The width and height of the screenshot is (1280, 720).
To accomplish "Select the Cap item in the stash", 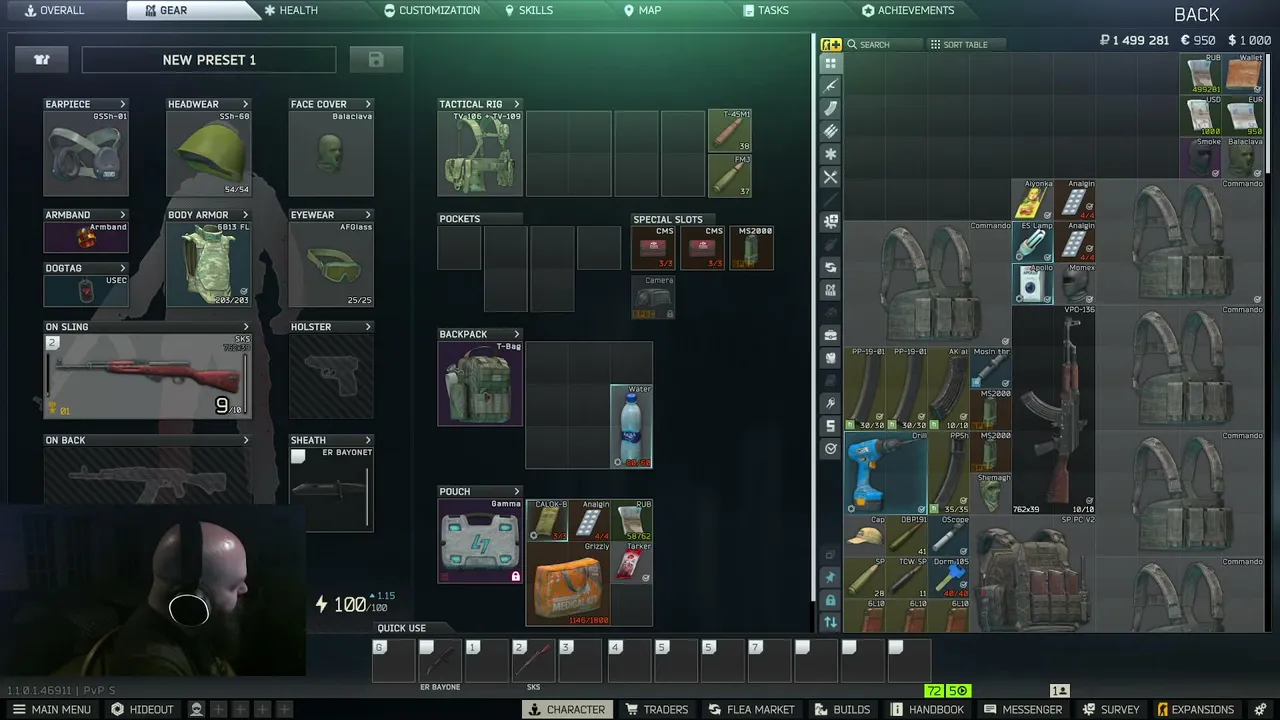I will 865,536.
